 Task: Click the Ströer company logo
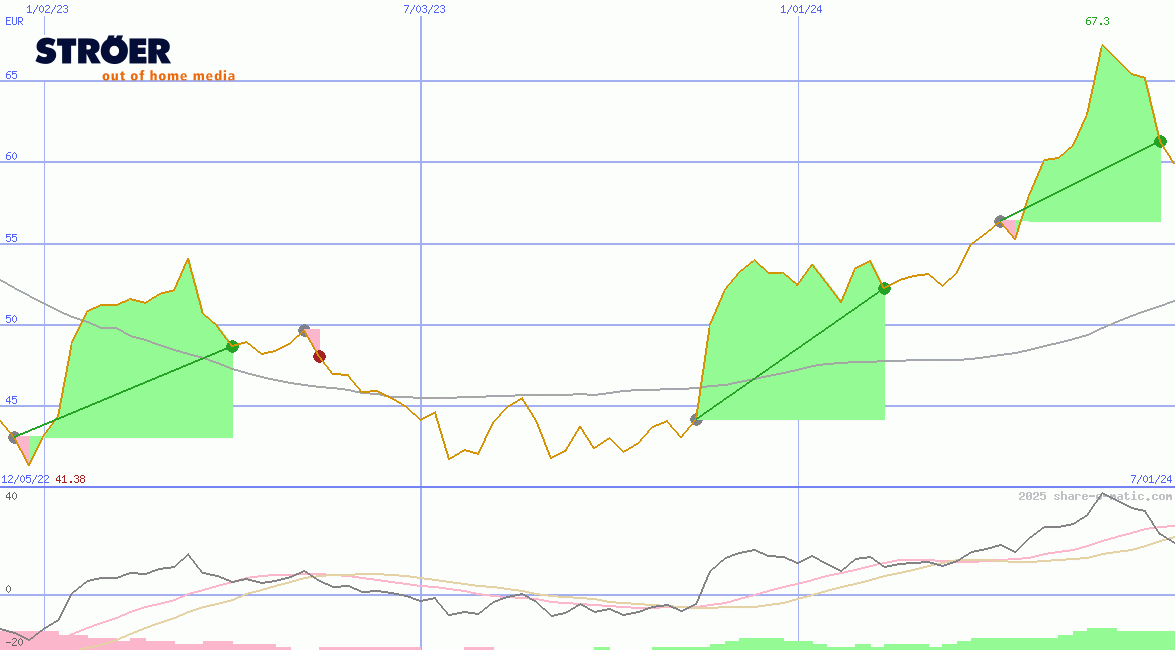tap(104, 51)
